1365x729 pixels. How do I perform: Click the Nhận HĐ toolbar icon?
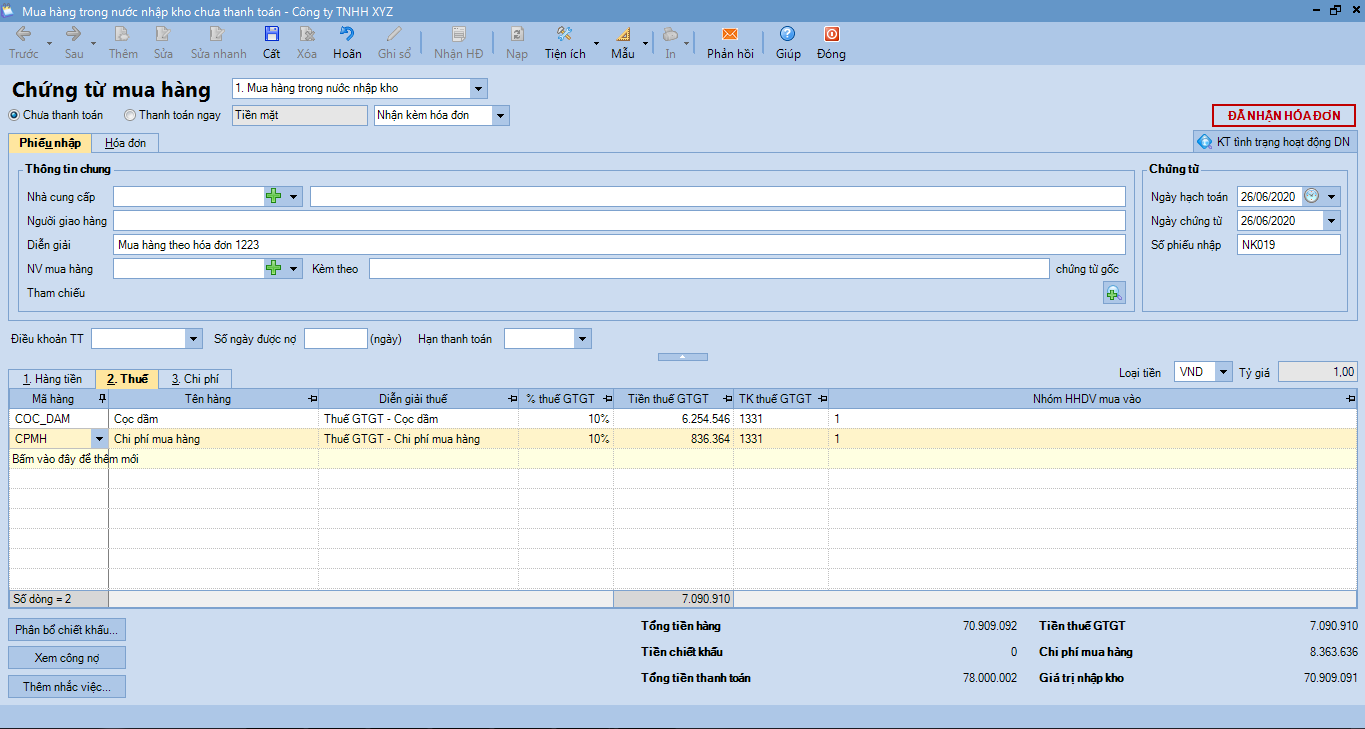click(458, 34)
